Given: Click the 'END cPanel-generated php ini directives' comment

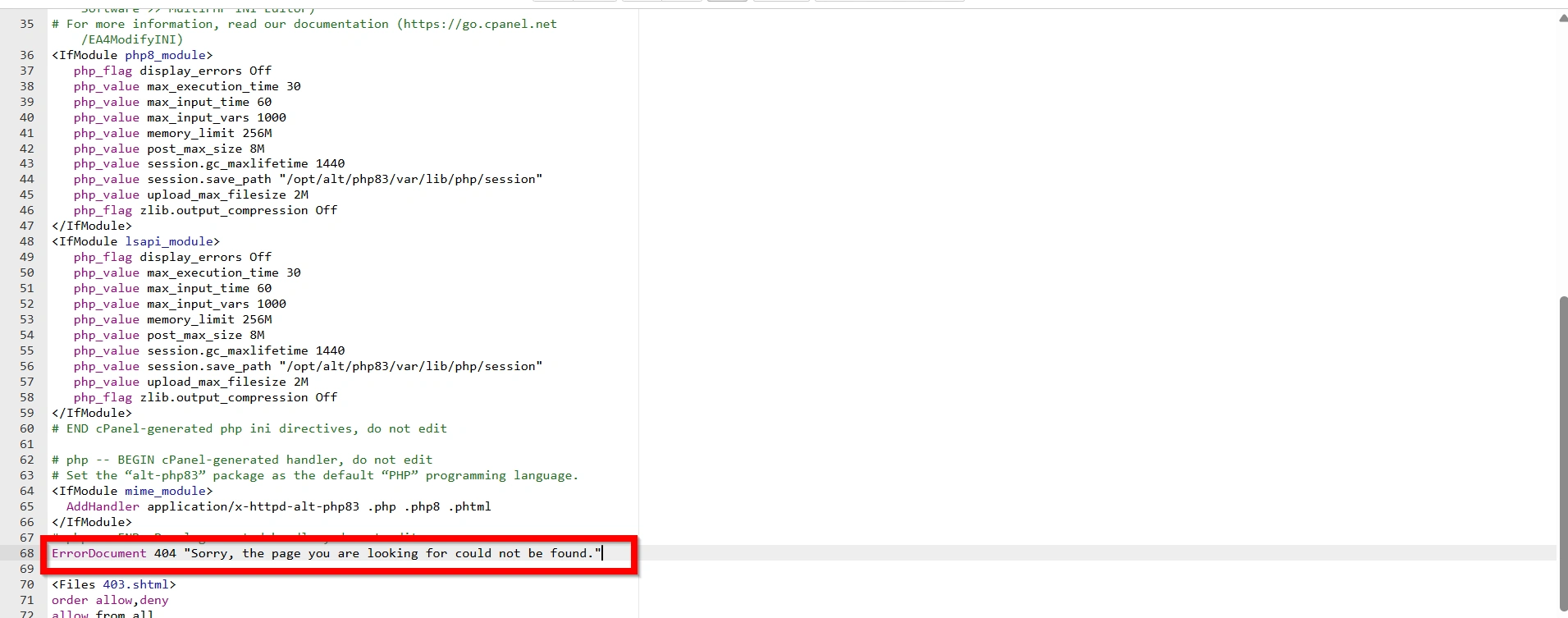Looking at the screenshot, I should pos(249,428).
